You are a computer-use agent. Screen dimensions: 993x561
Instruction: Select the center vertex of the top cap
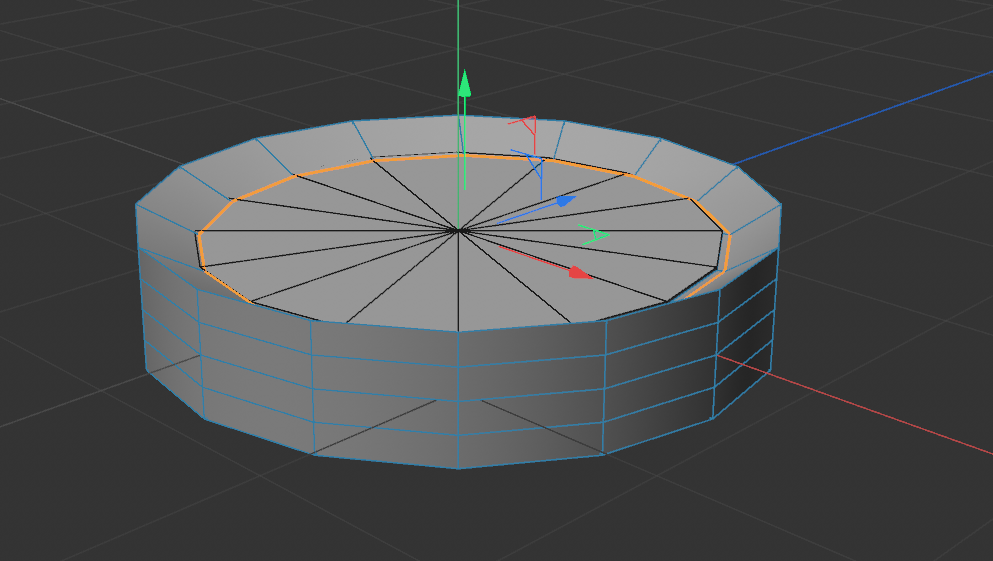pyautogui.click(x=458, y=230)
